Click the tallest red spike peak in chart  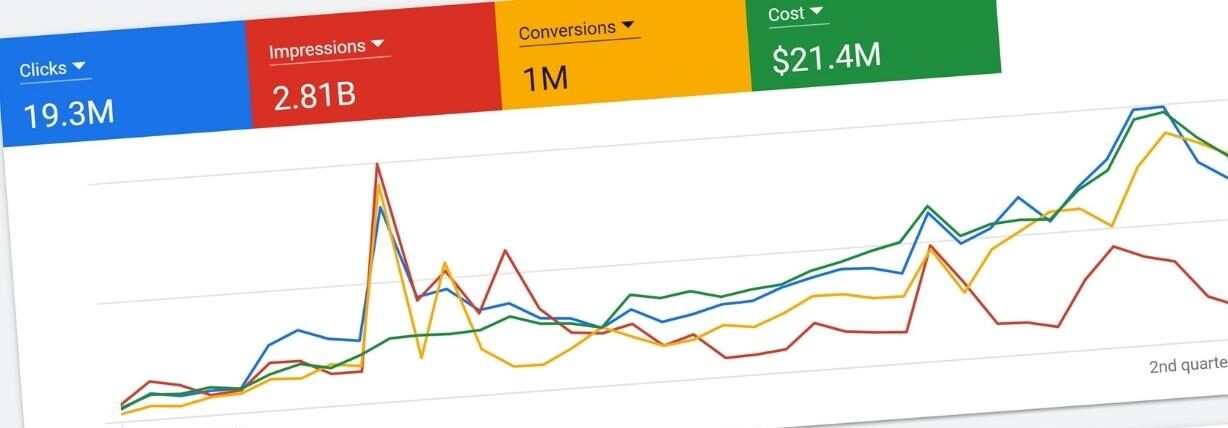tap(378, 164)
